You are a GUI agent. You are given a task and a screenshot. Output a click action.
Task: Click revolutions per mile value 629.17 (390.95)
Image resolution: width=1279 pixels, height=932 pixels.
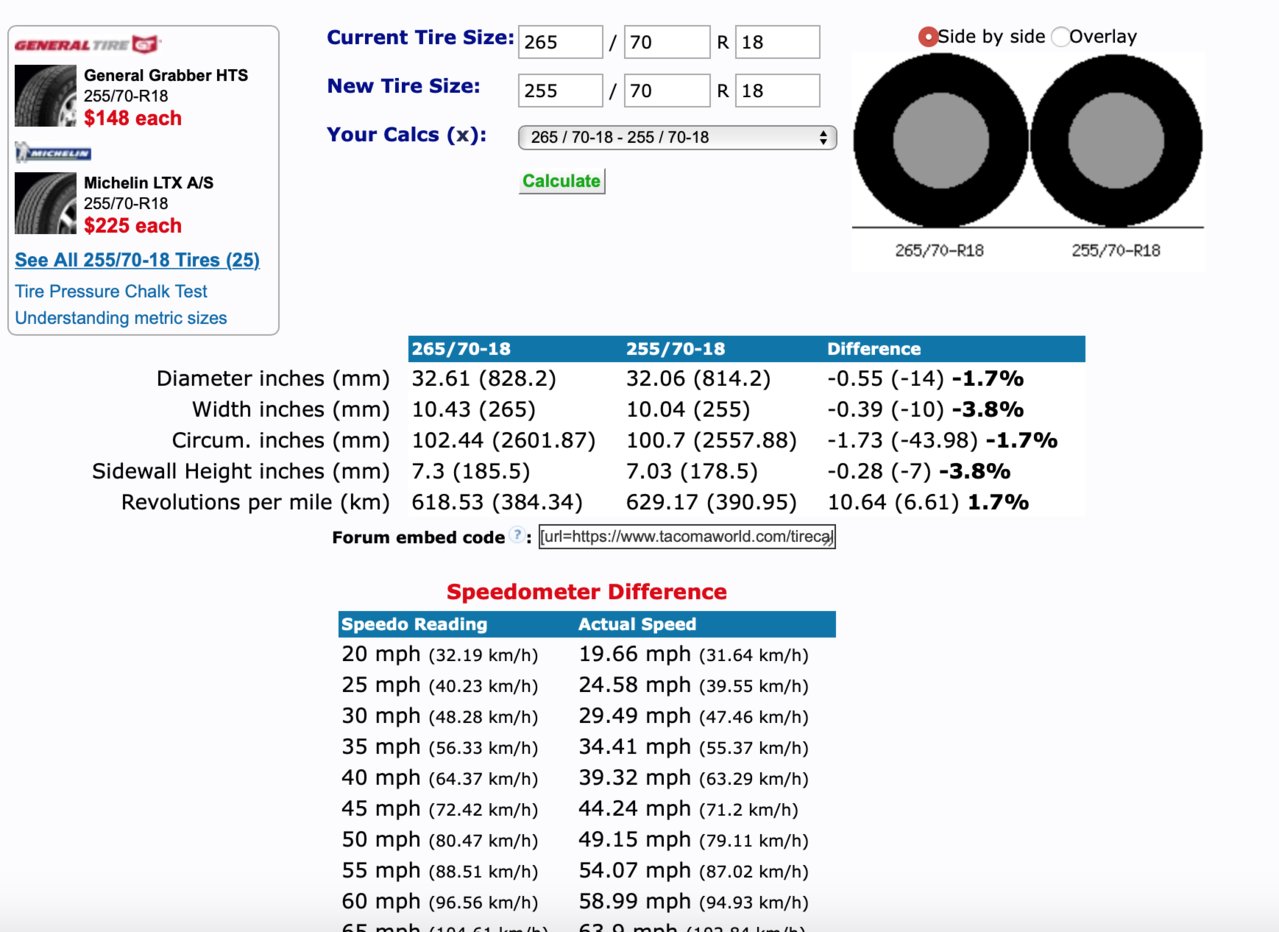coord(712,502)
